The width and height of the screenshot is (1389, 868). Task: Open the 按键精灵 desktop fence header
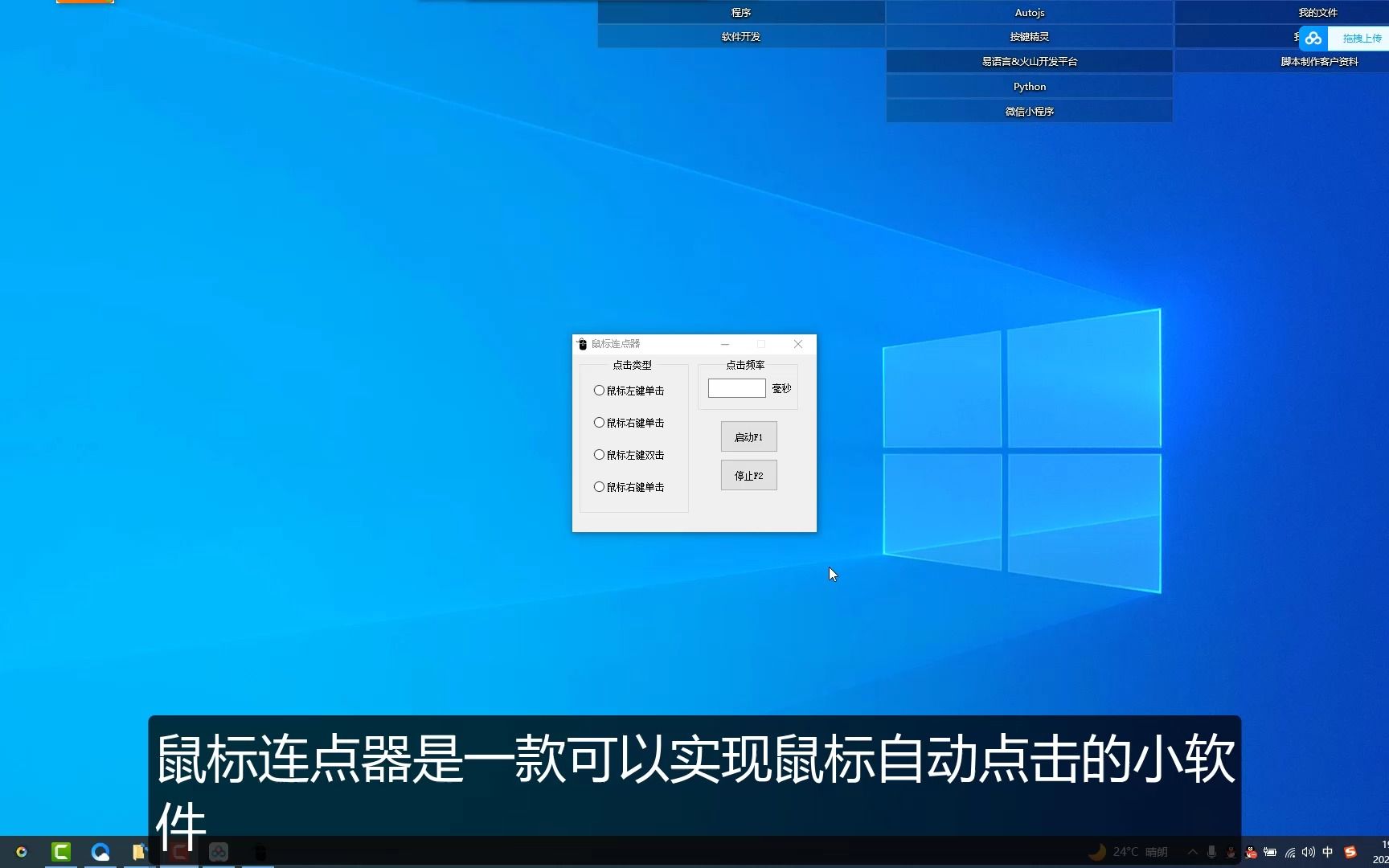(1030, 36)
